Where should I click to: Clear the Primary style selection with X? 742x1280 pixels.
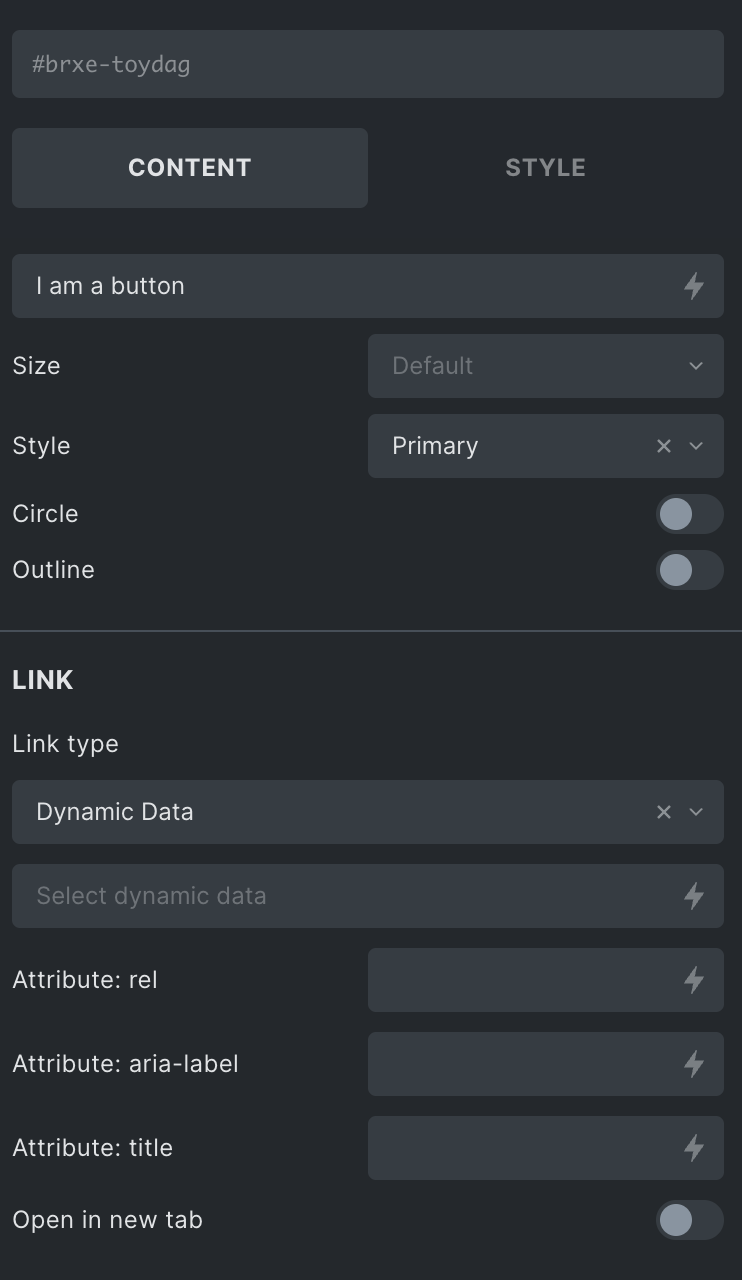click(664, 446)
